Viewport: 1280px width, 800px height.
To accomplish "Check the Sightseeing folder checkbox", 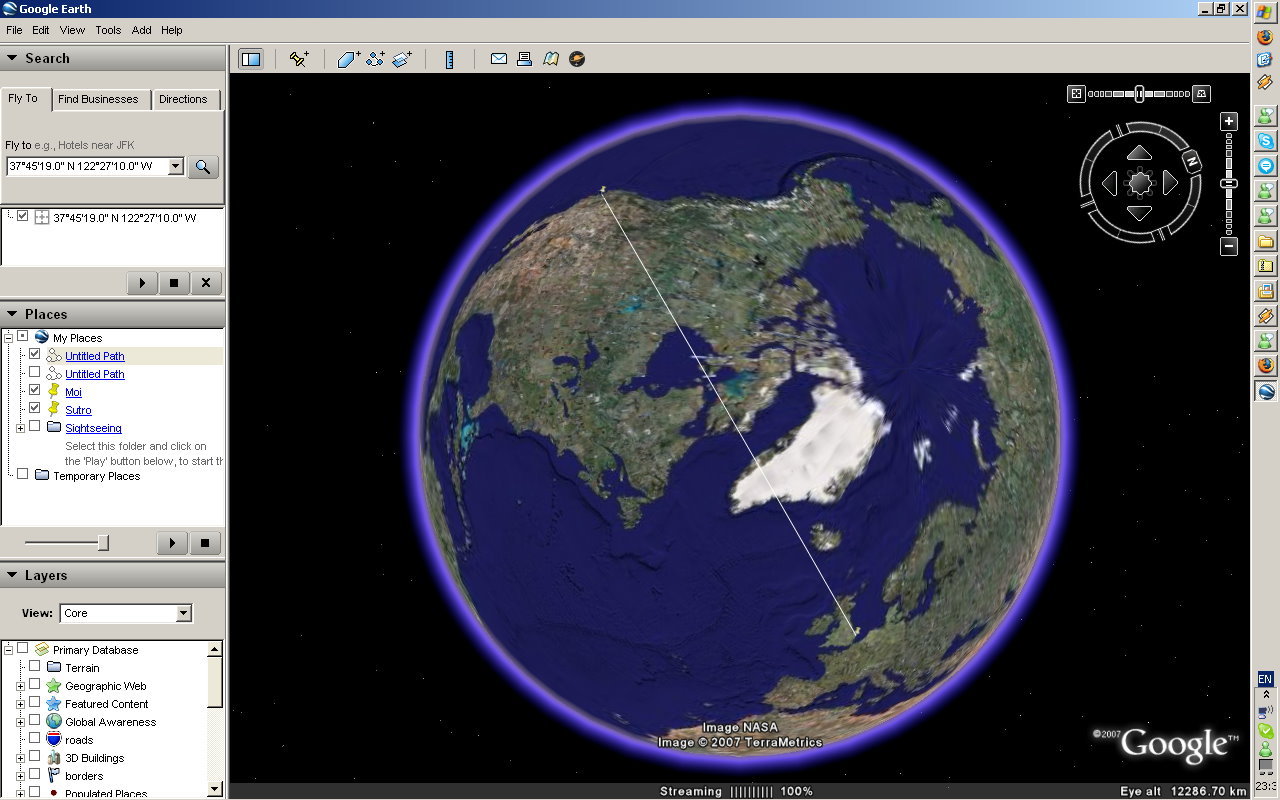I will 35,427.
